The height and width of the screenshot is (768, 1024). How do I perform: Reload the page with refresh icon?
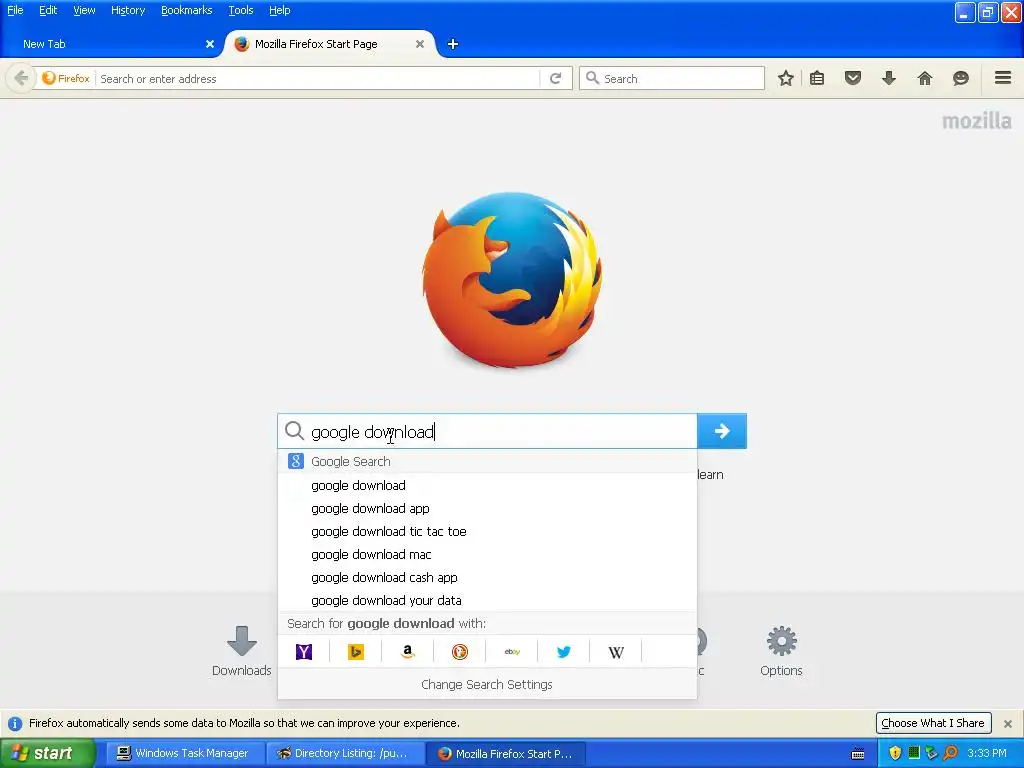coord(556,78)
